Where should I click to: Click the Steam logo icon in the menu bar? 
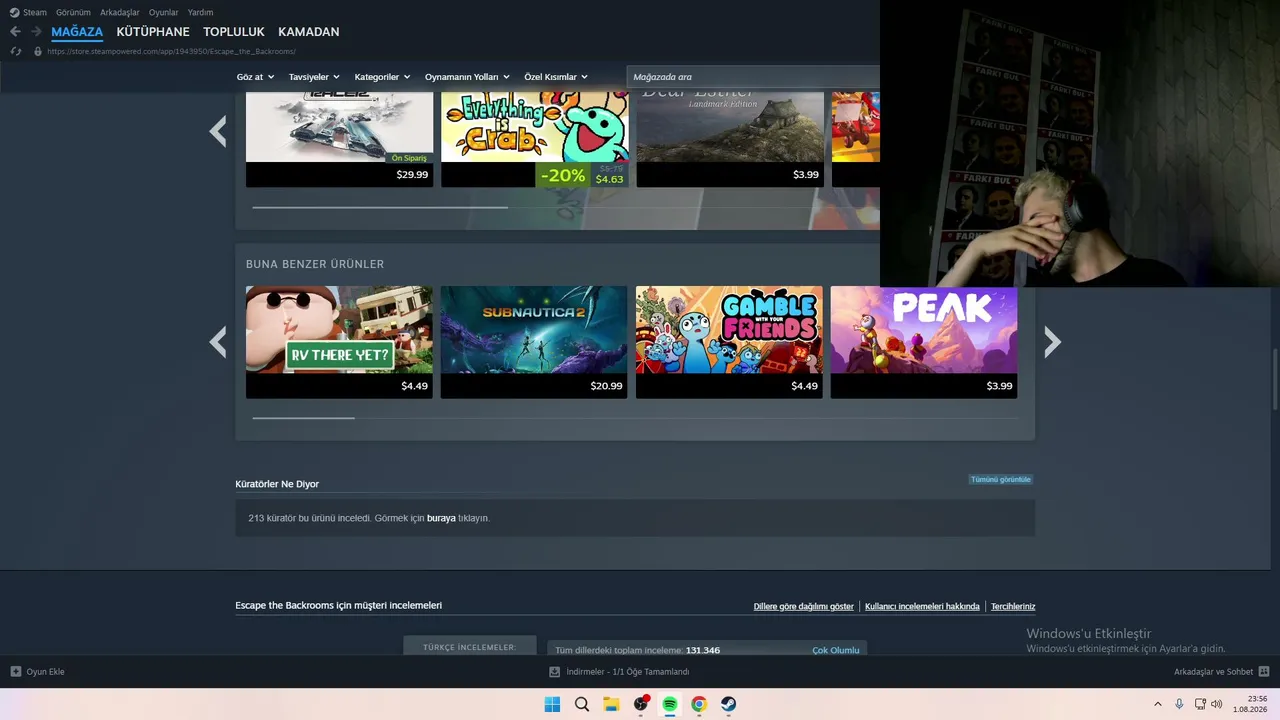14,12
